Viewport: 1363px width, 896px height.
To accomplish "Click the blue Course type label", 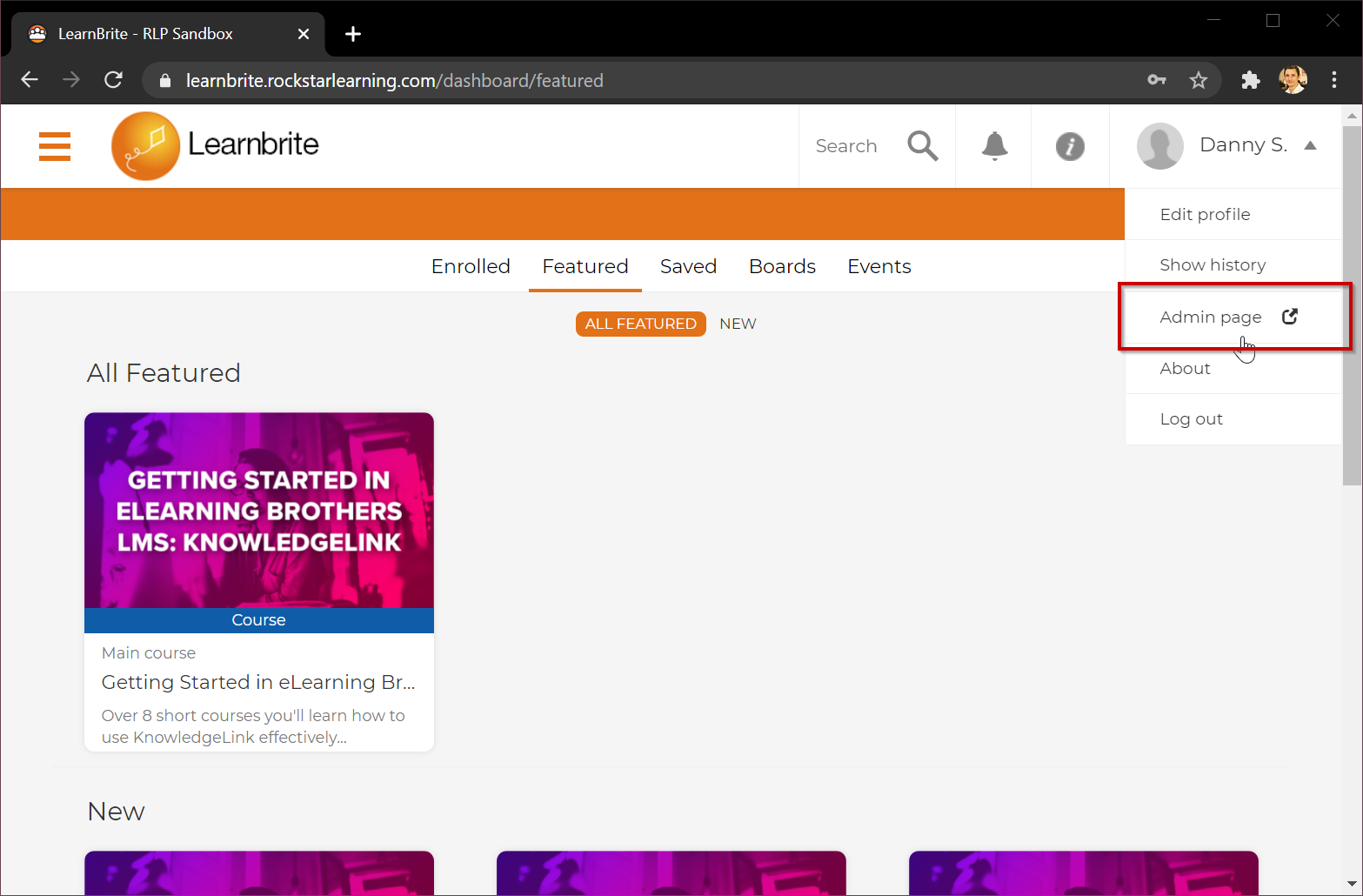I will [259, 620].
